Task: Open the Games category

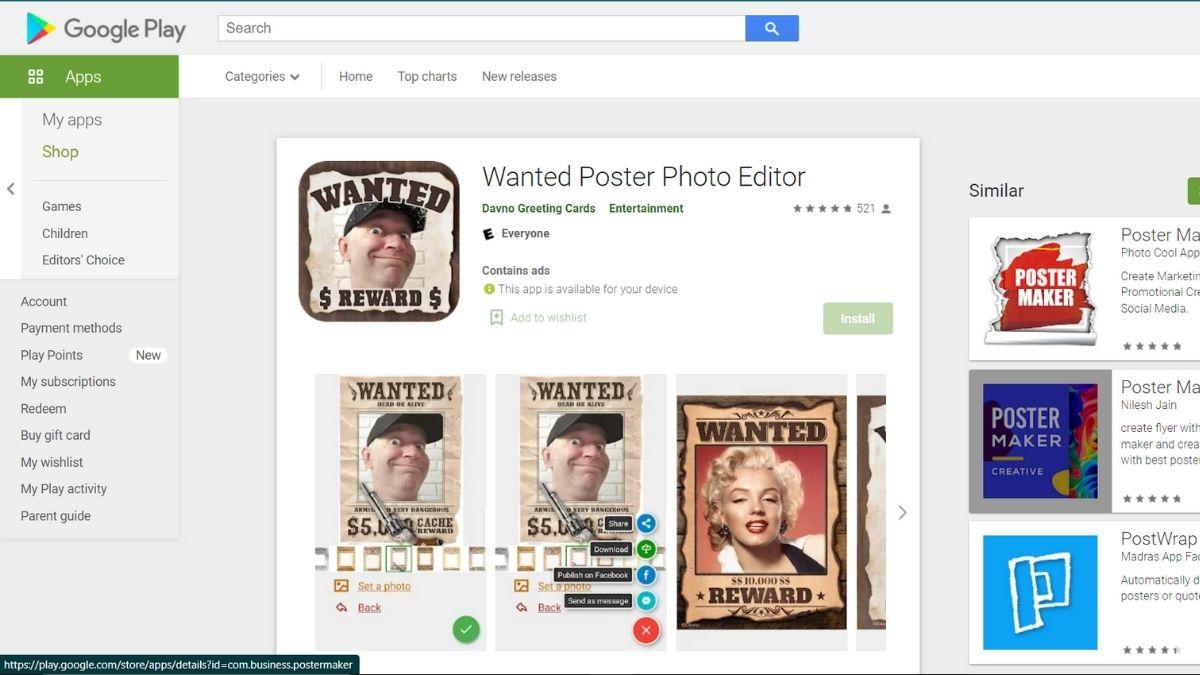Action: tap(62, 206)
